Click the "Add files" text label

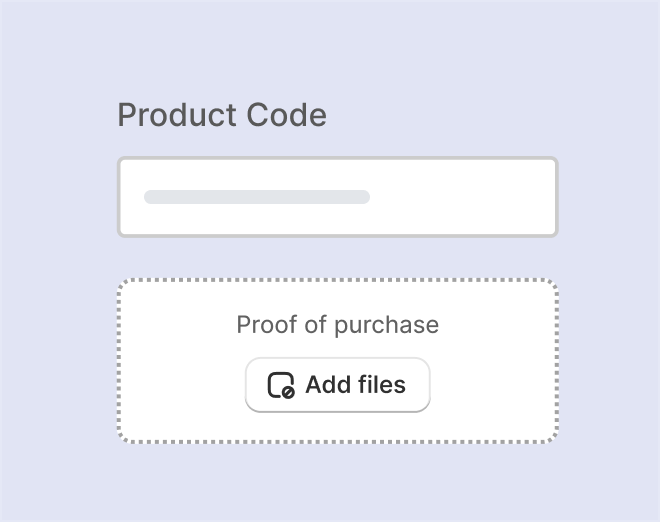(355, 385)
